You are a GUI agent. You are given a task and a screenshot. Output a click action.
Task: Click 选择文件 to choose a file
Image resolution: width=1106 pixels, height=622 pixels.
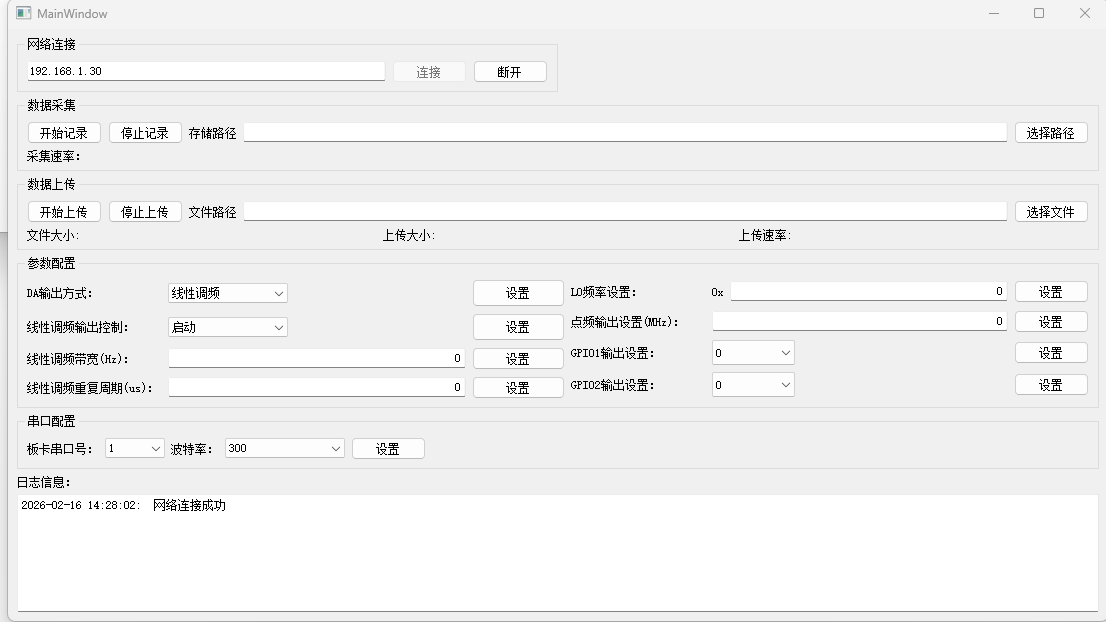tap(1050, 212)
